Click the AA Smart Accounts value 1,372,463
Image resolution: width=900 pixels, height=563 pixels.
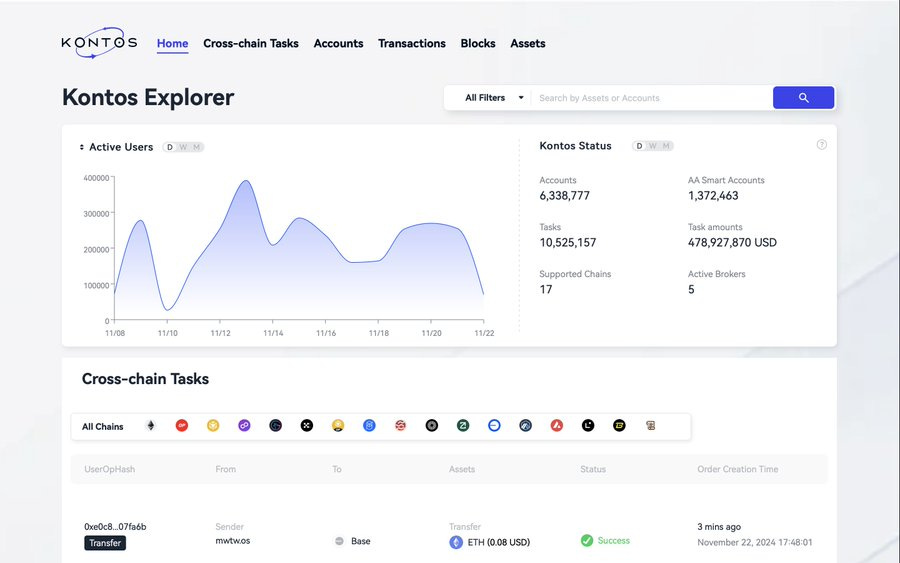tap(713, 196)
